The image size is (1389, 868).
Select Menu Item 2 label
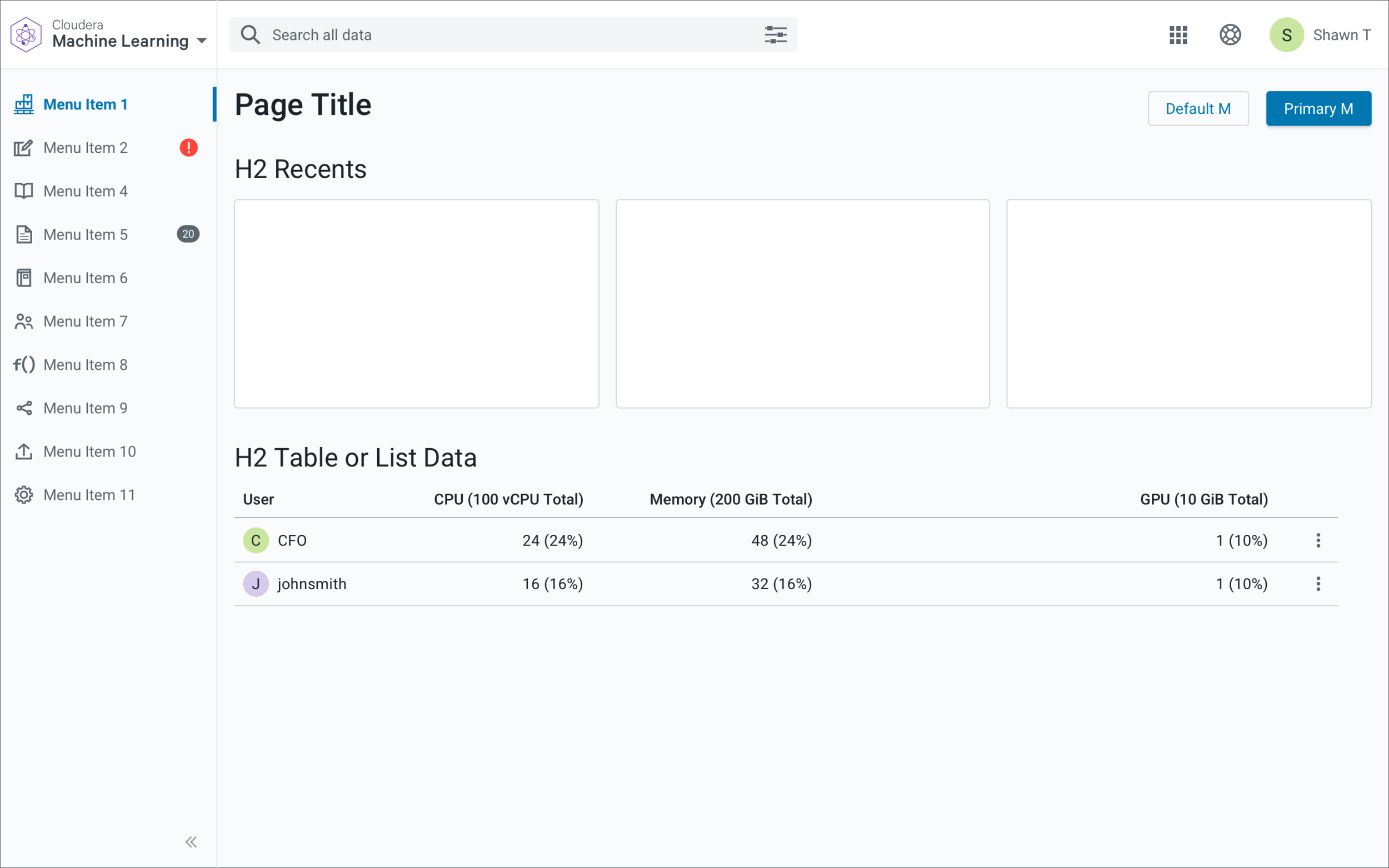(86, 148)
